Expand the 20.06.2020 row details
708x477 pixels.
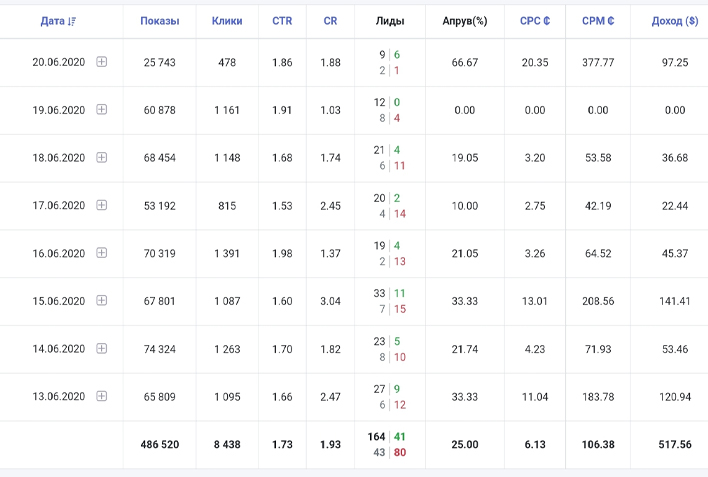coord(102,62)
